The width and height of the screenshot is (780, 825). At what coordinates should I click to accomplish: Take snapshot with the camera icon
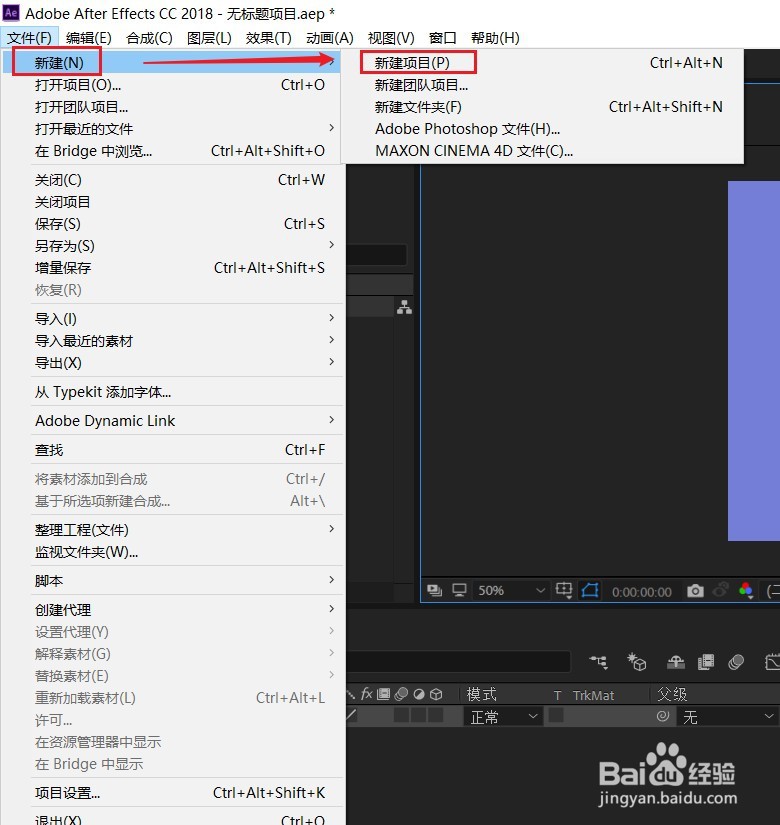pyautogui.click(x=695, y=591)
